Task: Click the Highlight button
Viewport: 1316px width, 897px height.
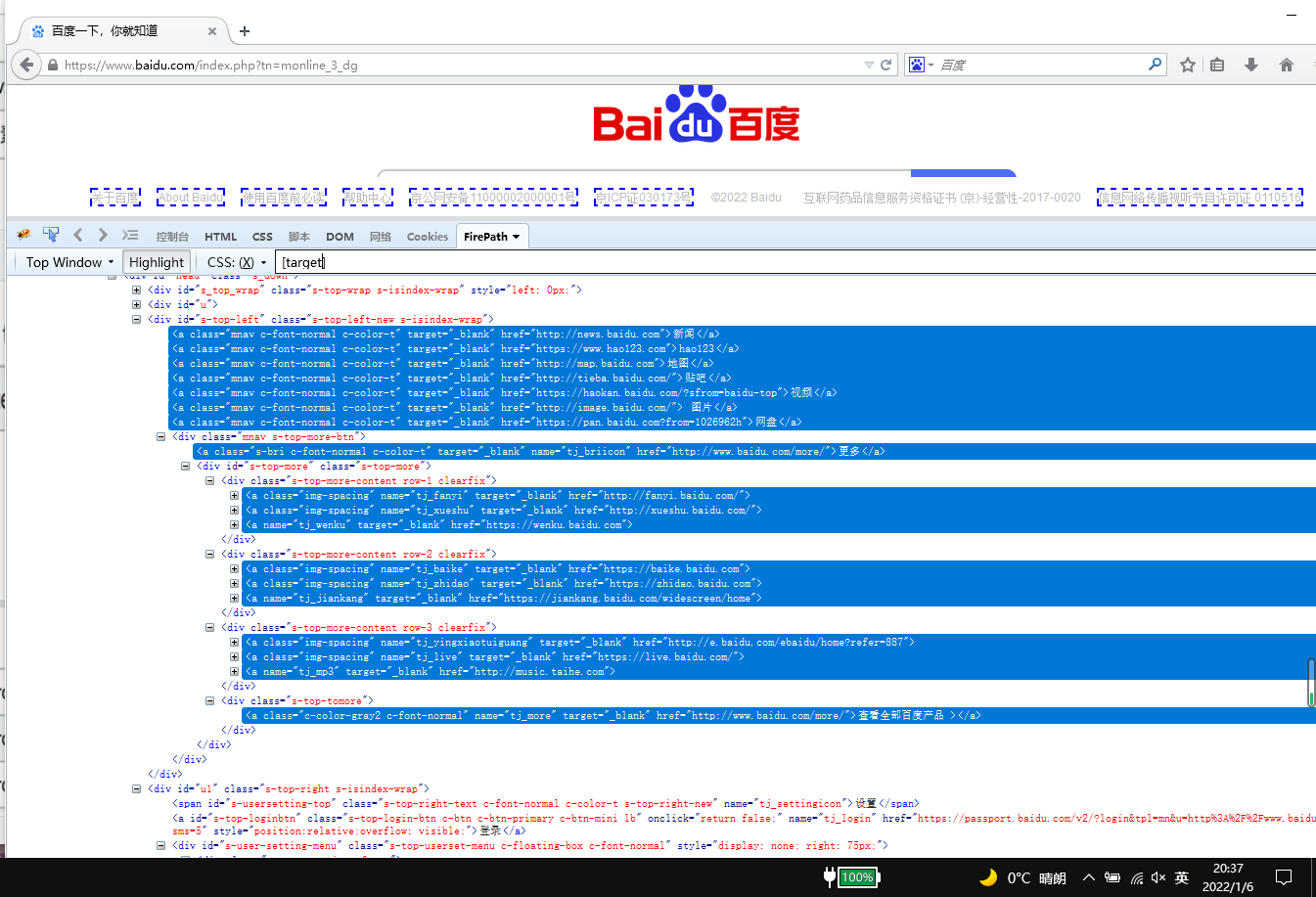Action: [x=157, y=262]
